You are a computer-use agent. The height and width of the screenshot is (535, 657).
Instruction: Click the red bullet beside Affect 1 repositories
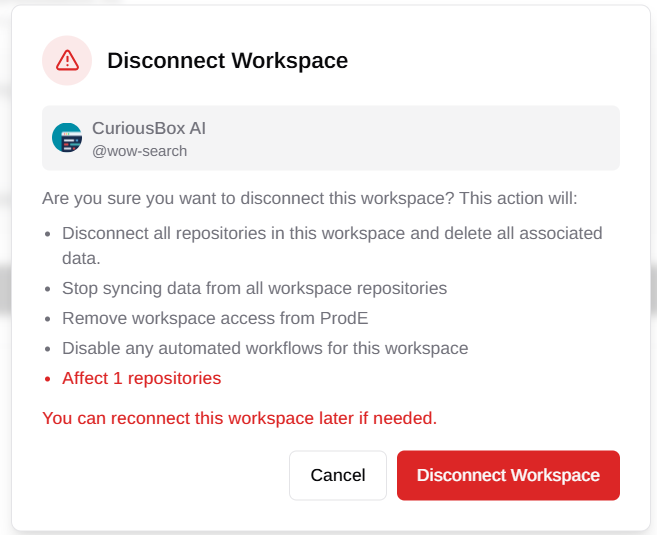click(48, 379)
